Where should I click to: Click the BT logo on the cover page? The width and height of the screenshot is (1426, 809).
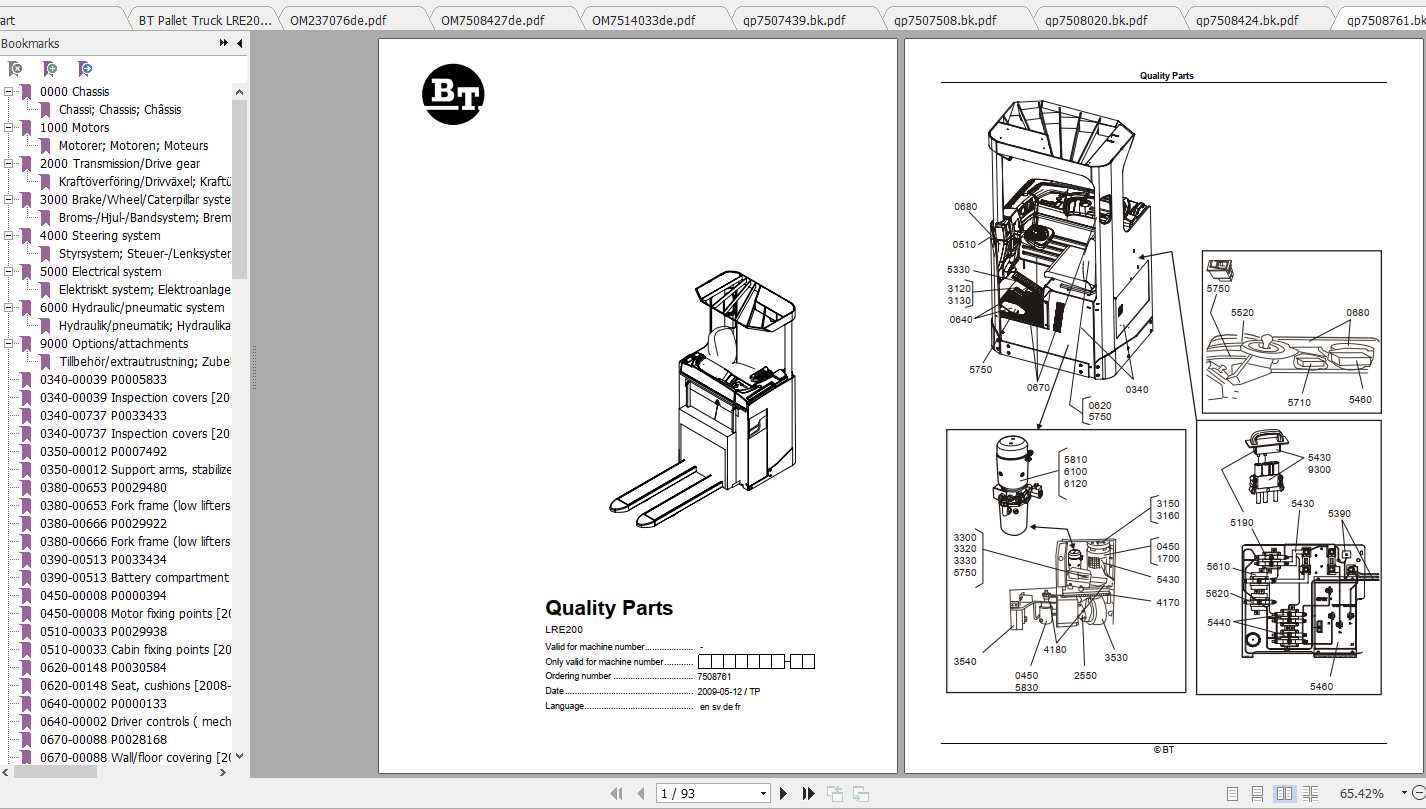(453, 95)
